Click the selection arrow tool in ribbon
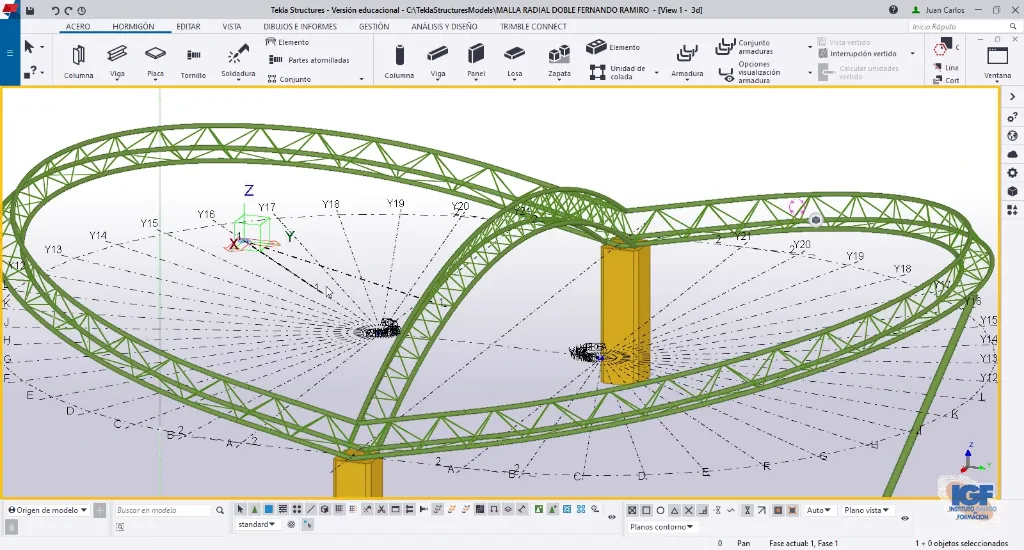The height and width of the screenshot is (550, 1024). pos(29,47)
